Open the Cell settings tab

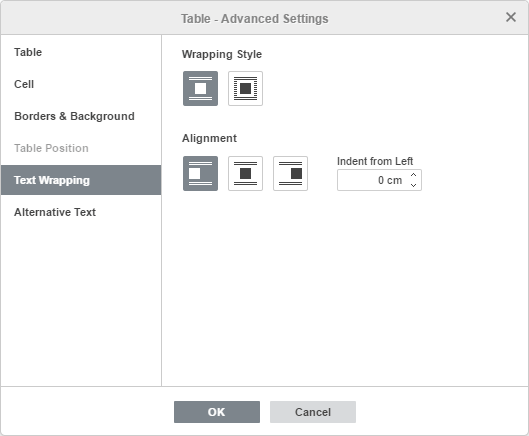coord(81,84)
